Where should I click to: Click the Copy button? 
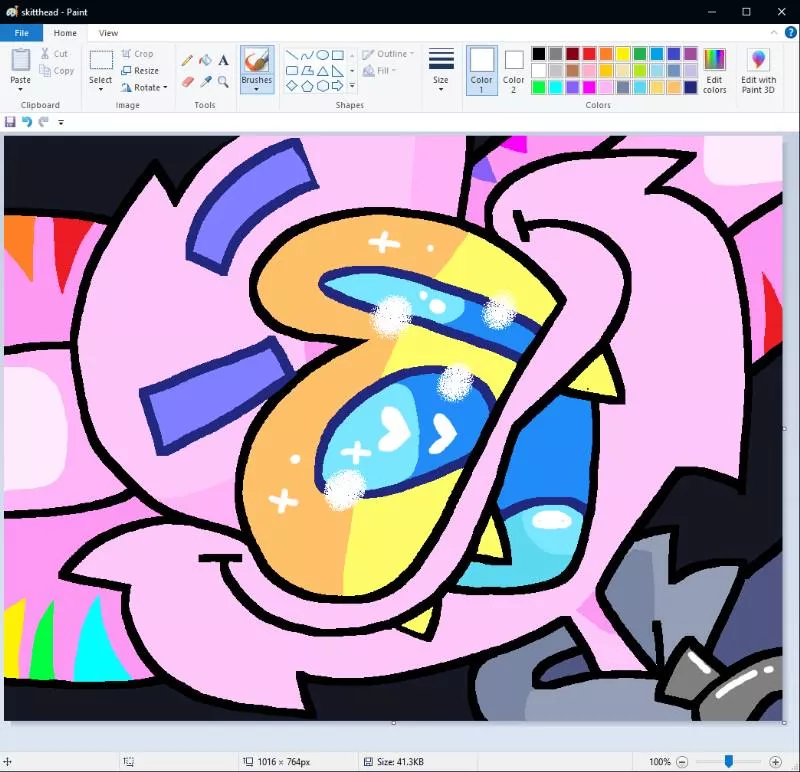click(57, 71)
